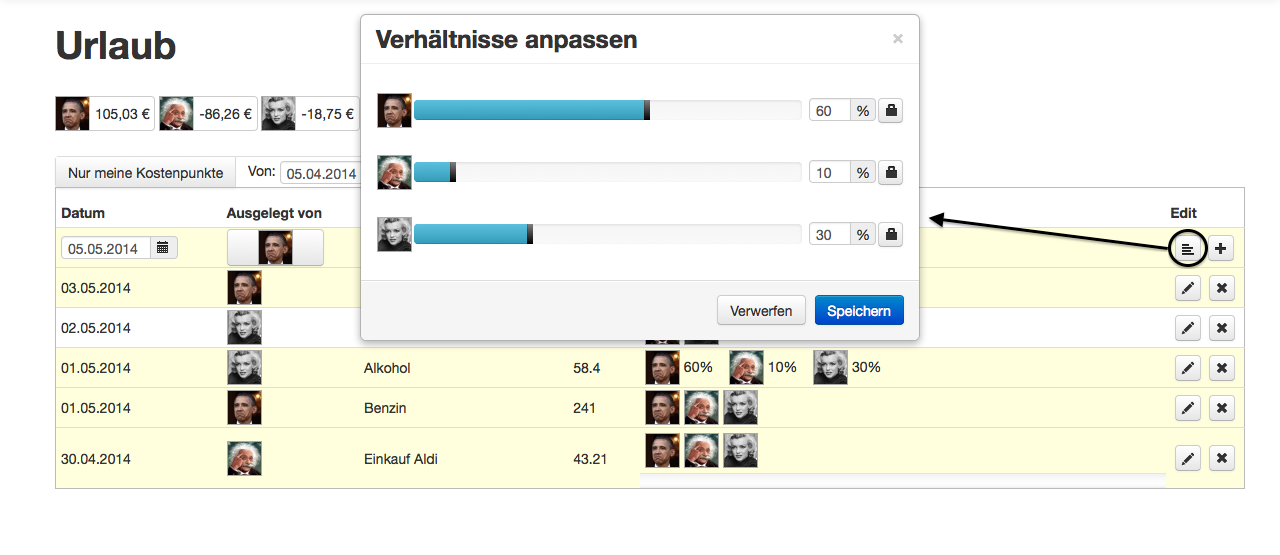The height and width of the screenshot is (555, 1280).
Task: Close the Verhältnisse anpassen dialog
Action: (x=897, y=39)
